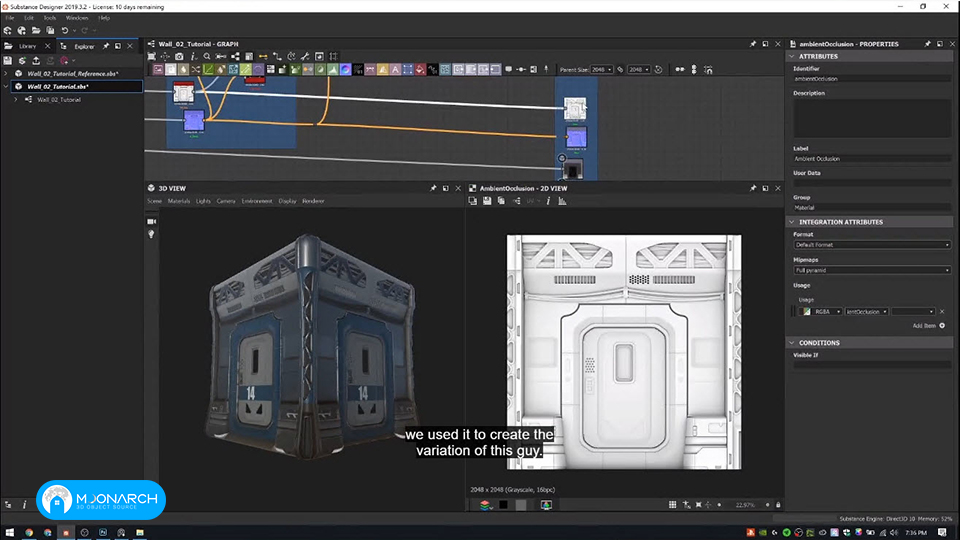The height and width of the screenshot is (540, 960).
Task: Pin the Properties panel
Action: pyautogui.click(x=927, y=44)
